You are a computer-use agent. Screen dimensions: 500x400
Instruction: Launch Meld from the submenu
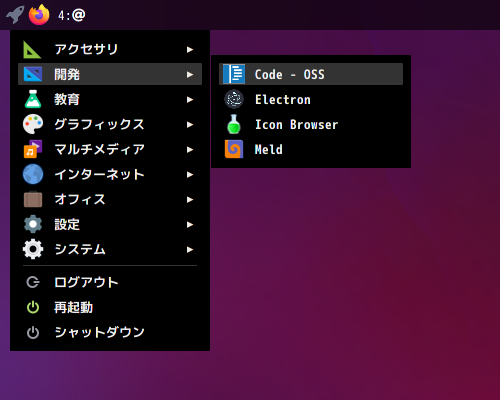point(311,149)
